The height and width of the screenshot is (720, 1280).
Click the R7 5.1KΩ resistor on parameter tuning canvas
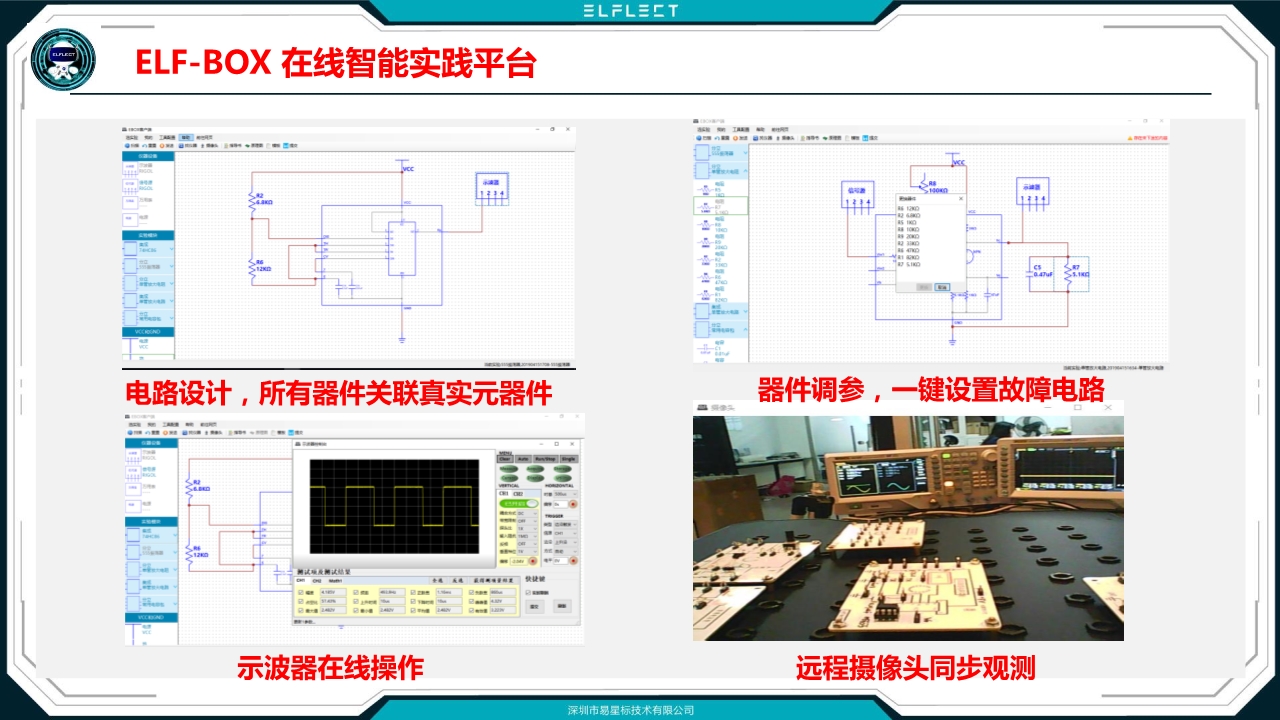(x=1076, y=274)
